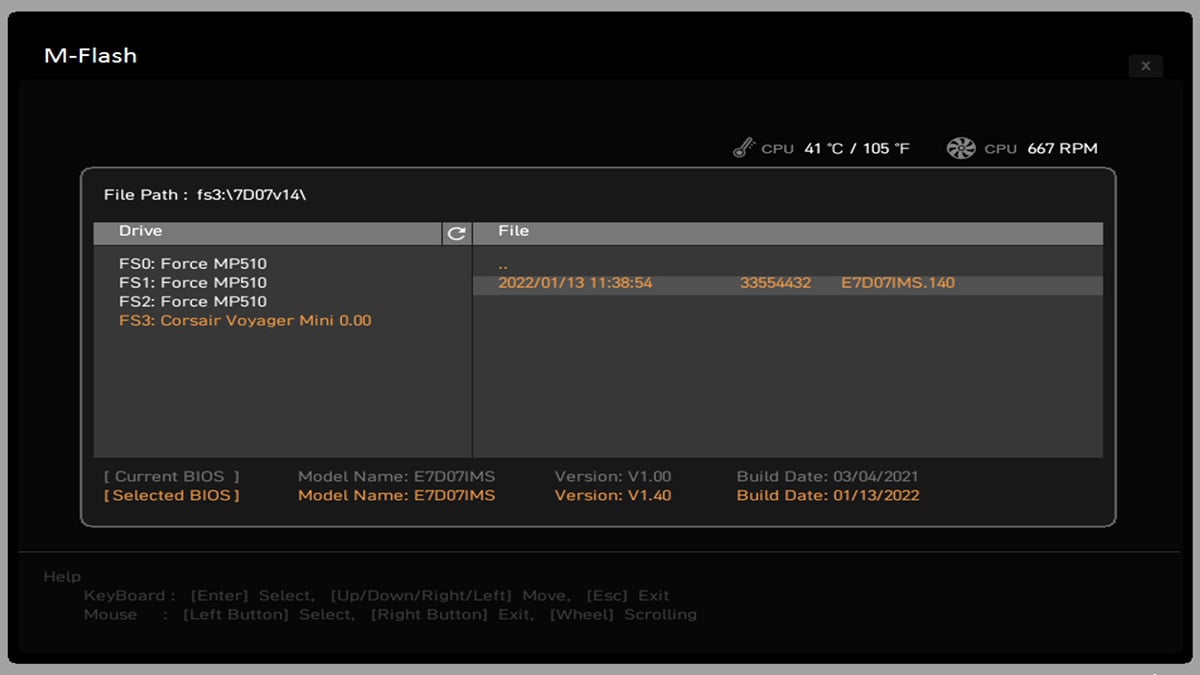1200x675 pixels.
Task: Click the M-Flash title
Action: pos(90,56)
